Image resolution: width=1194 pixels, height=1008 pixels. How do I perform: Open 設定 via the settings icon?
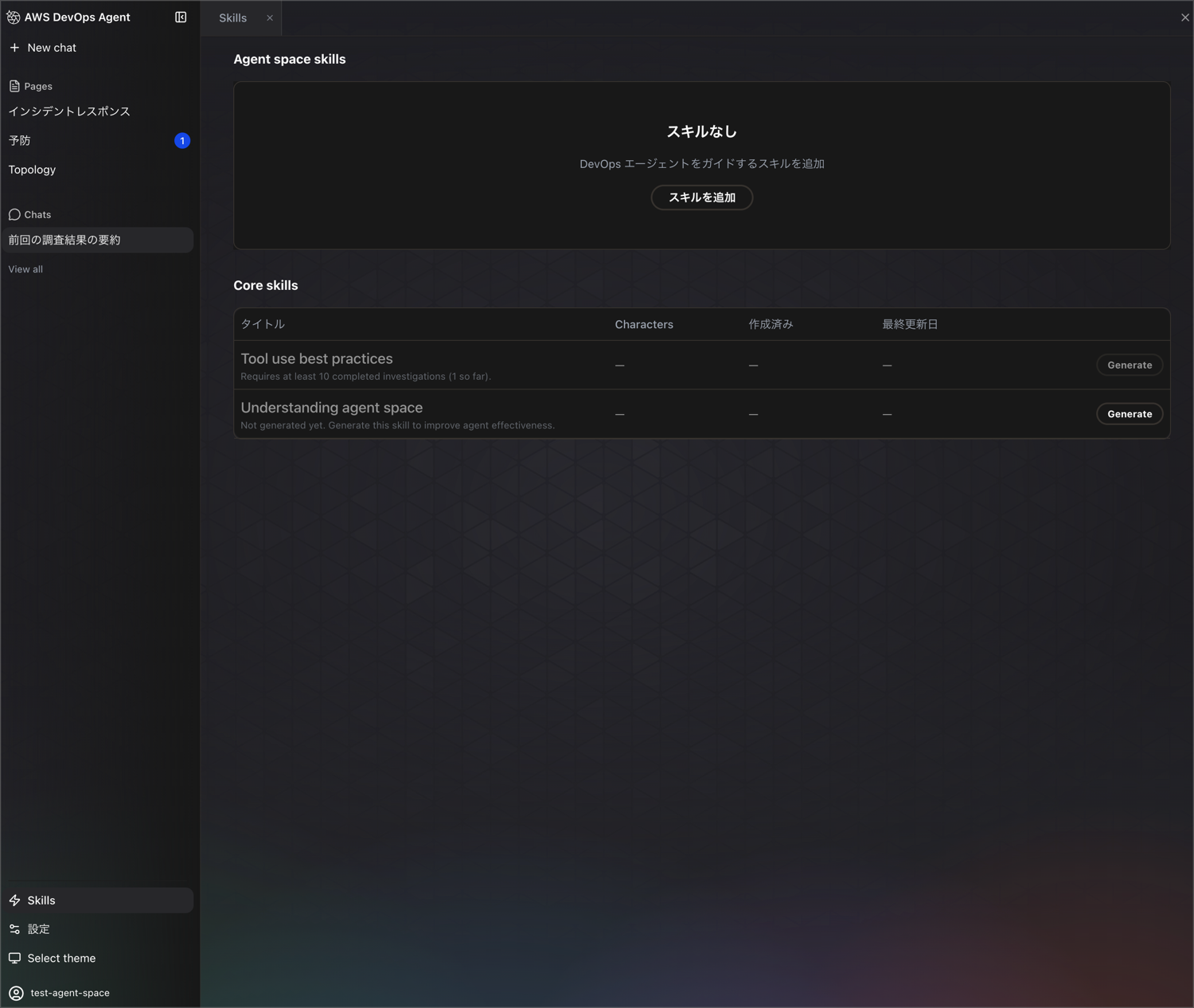[x=14, y=928]
